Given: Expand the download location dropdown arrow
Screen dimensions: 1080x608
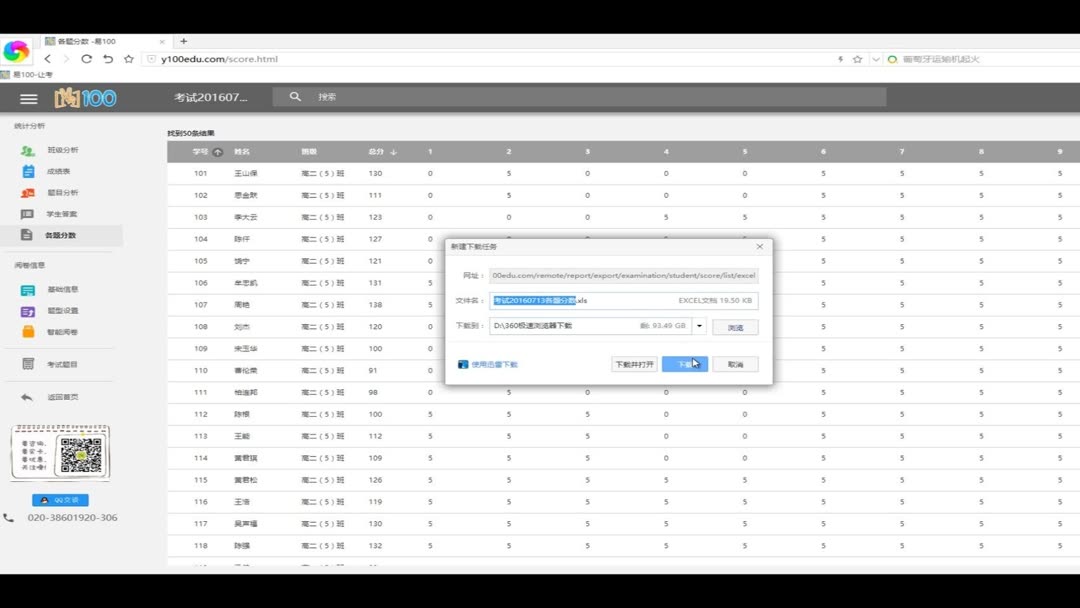Looking at the screenshot, I should point(699,326).
